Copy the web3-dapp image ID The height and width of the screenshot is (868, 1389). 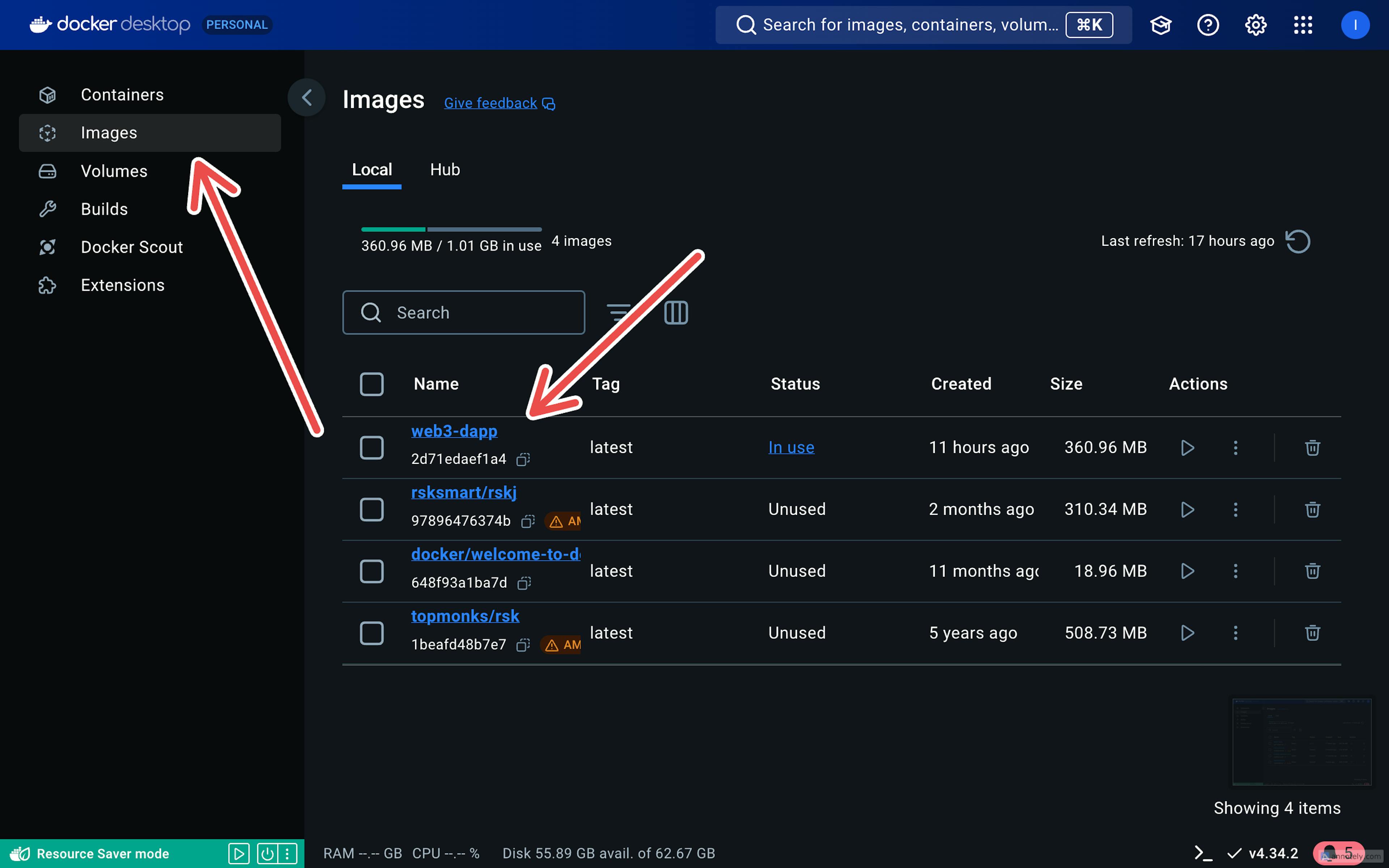click(x=523, y=459)
